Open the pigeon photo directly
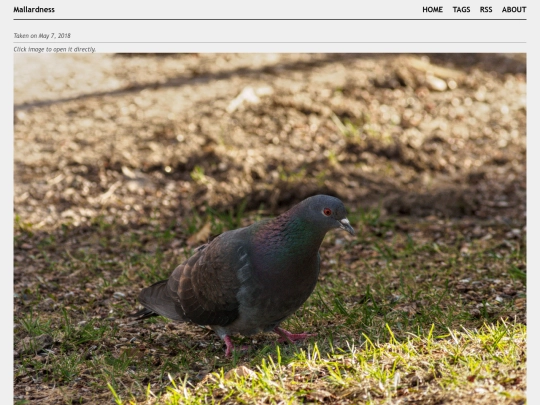 270,229
